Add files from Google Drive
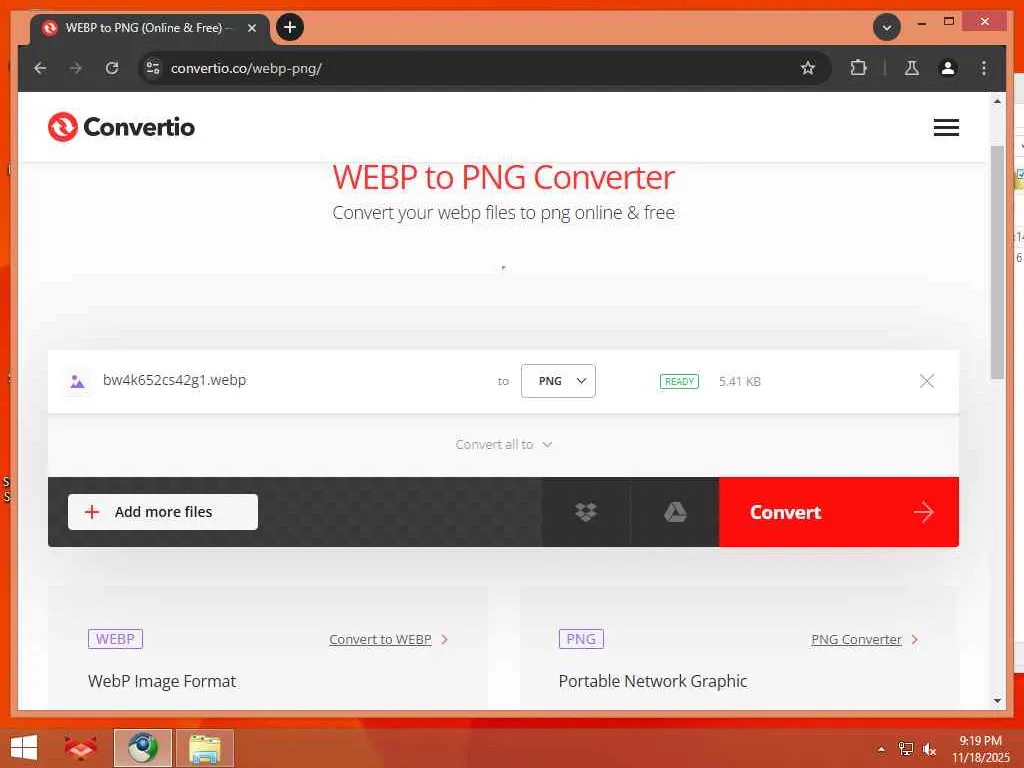Screen dimensions: 1024x768 point(675,512)
